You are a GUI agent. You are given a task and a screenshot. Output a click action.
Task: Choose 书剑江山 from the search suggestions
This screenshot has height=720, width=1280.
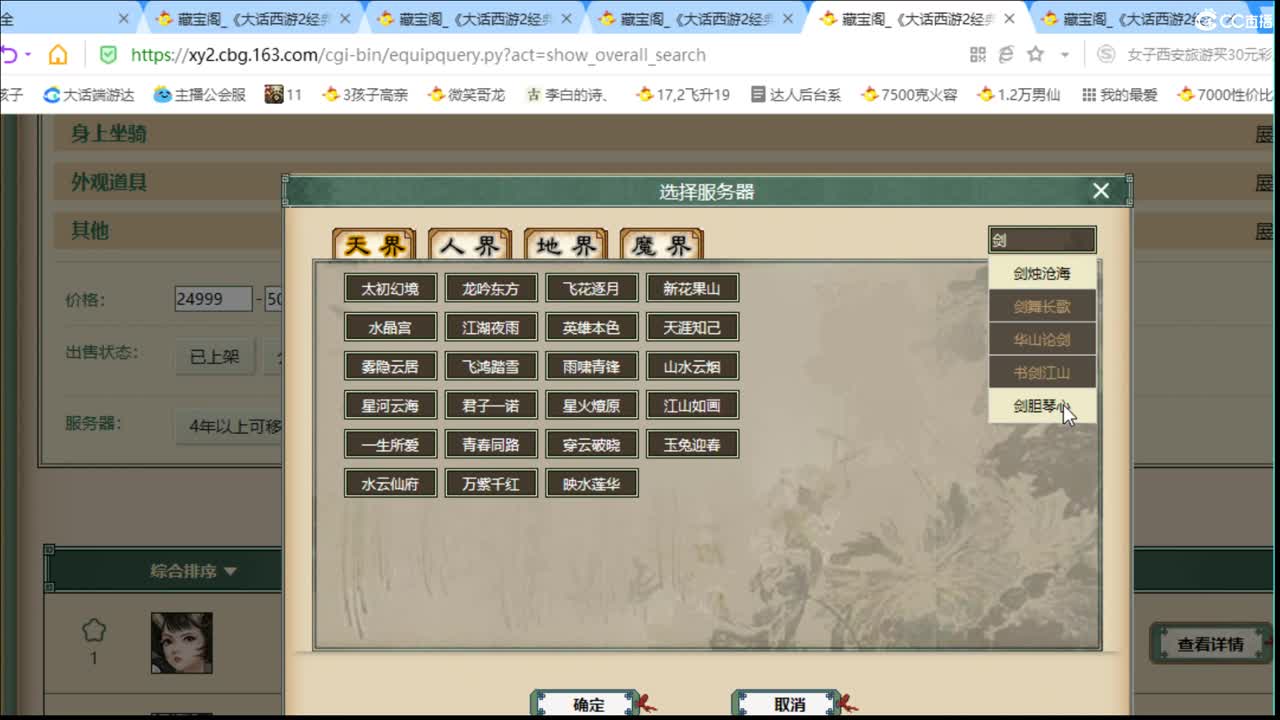coord(1042,372)
